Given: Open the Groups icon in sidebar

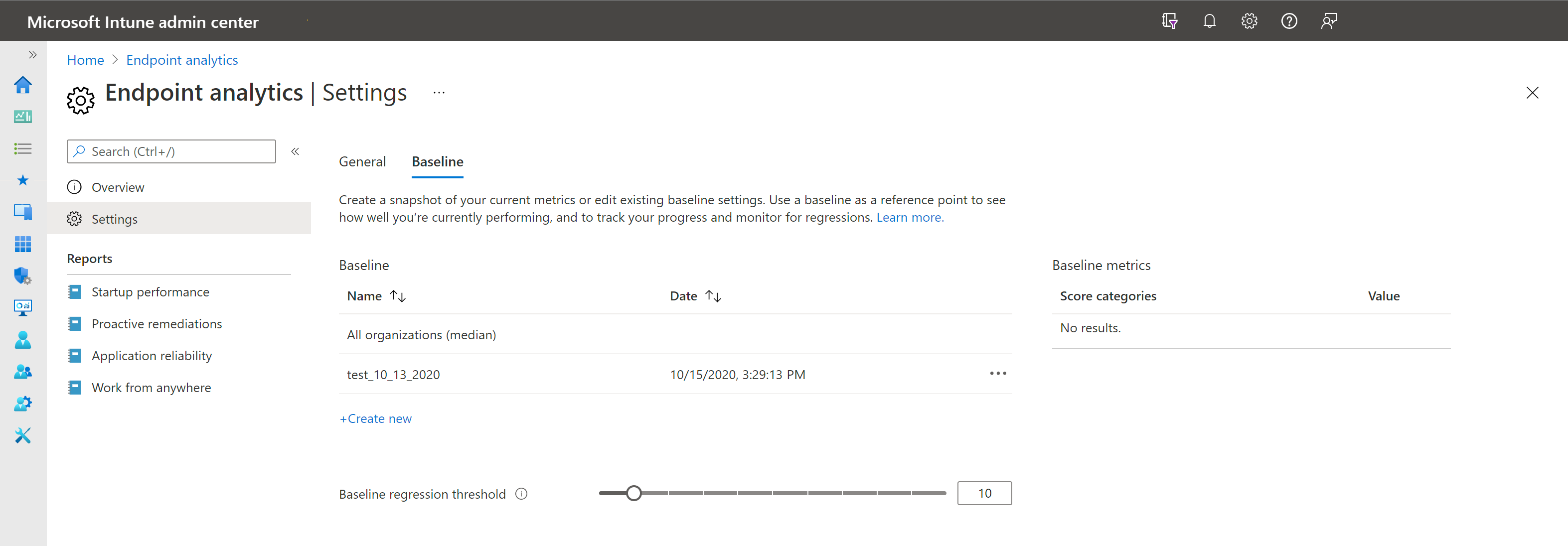Looking at the screenshot, I should 22,371.
